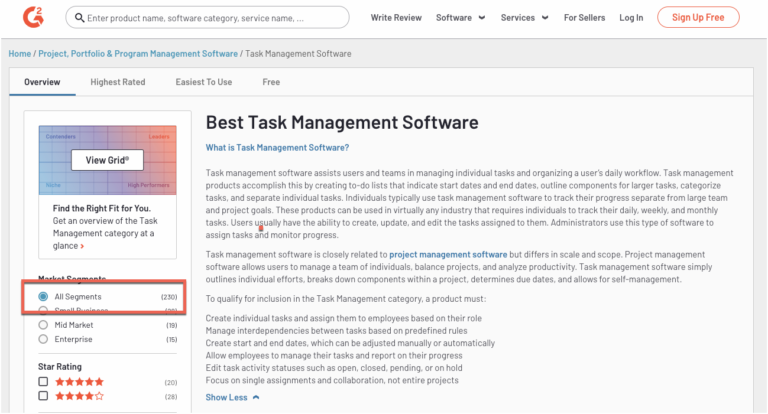The width and height of the screenshot is (768, 414).
Task: Expand the Services dropdown menu
Action: point(524,18)
